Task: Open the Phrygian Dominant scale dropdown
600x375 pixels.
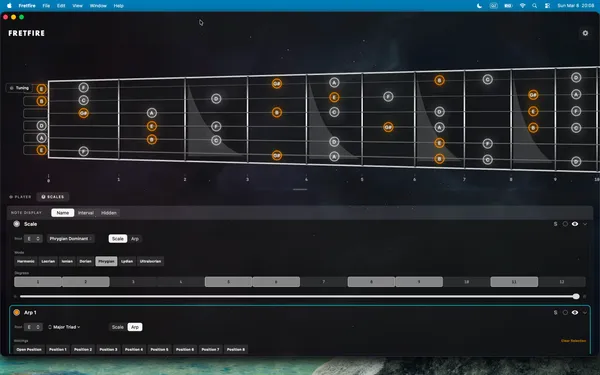Action: [x=70, y=239]
